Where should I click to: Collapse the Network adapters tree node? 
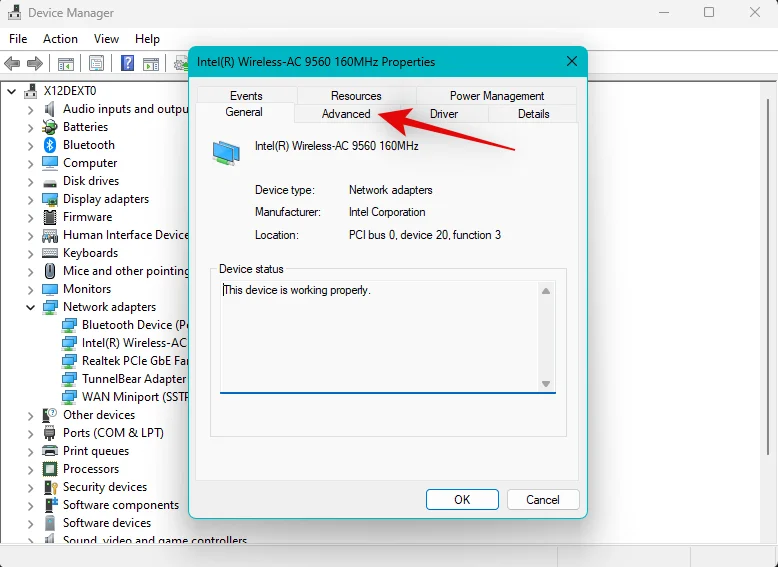pos(31,307)
